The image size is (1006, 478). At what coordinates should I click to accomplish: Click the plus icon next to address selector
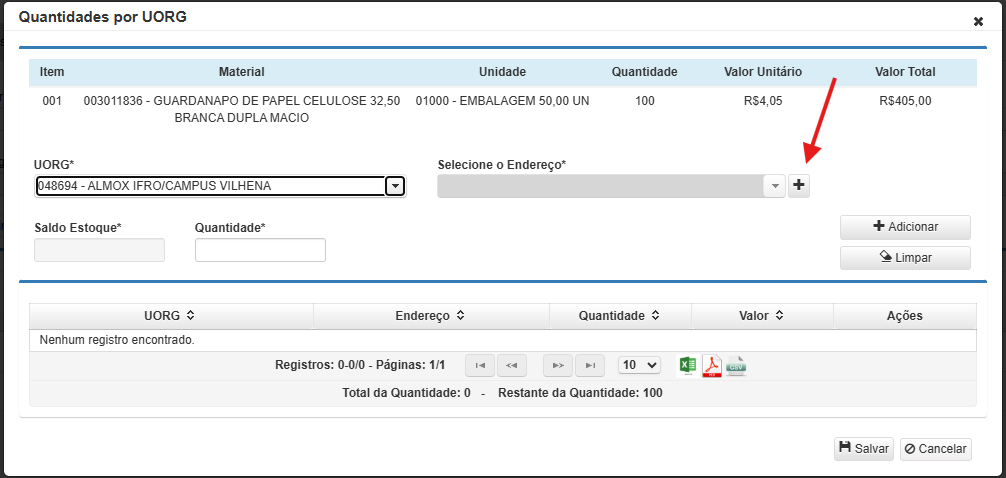798,186
